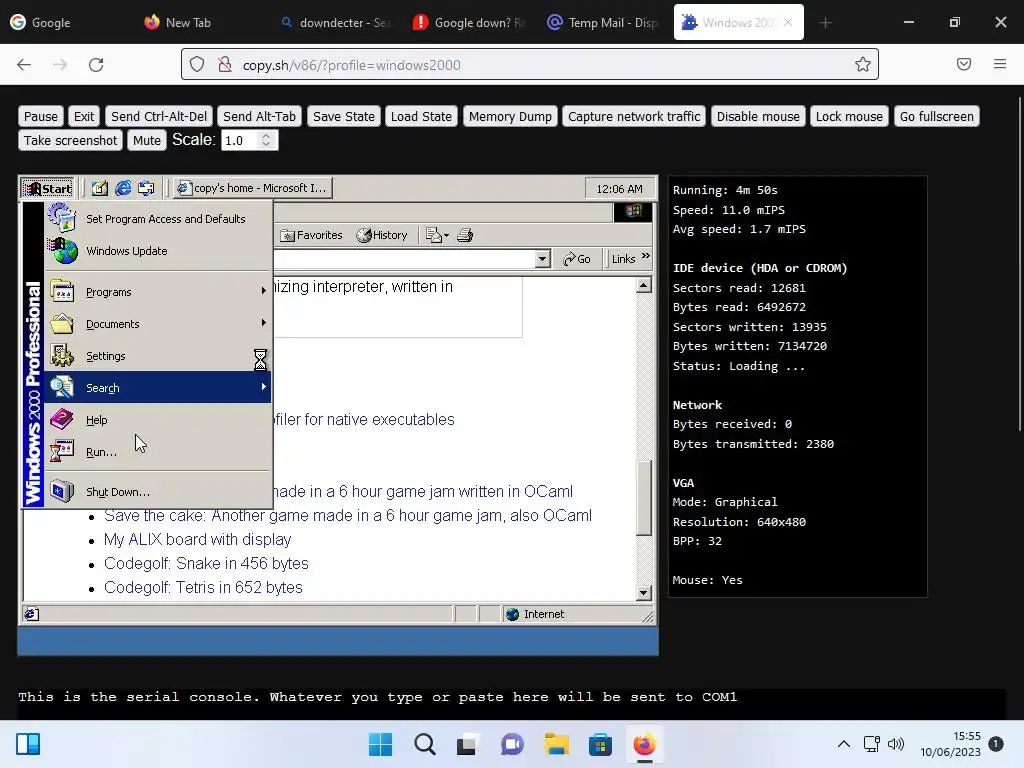
Task: Click Send Alt-Tab button
Action: coord(259,116)
